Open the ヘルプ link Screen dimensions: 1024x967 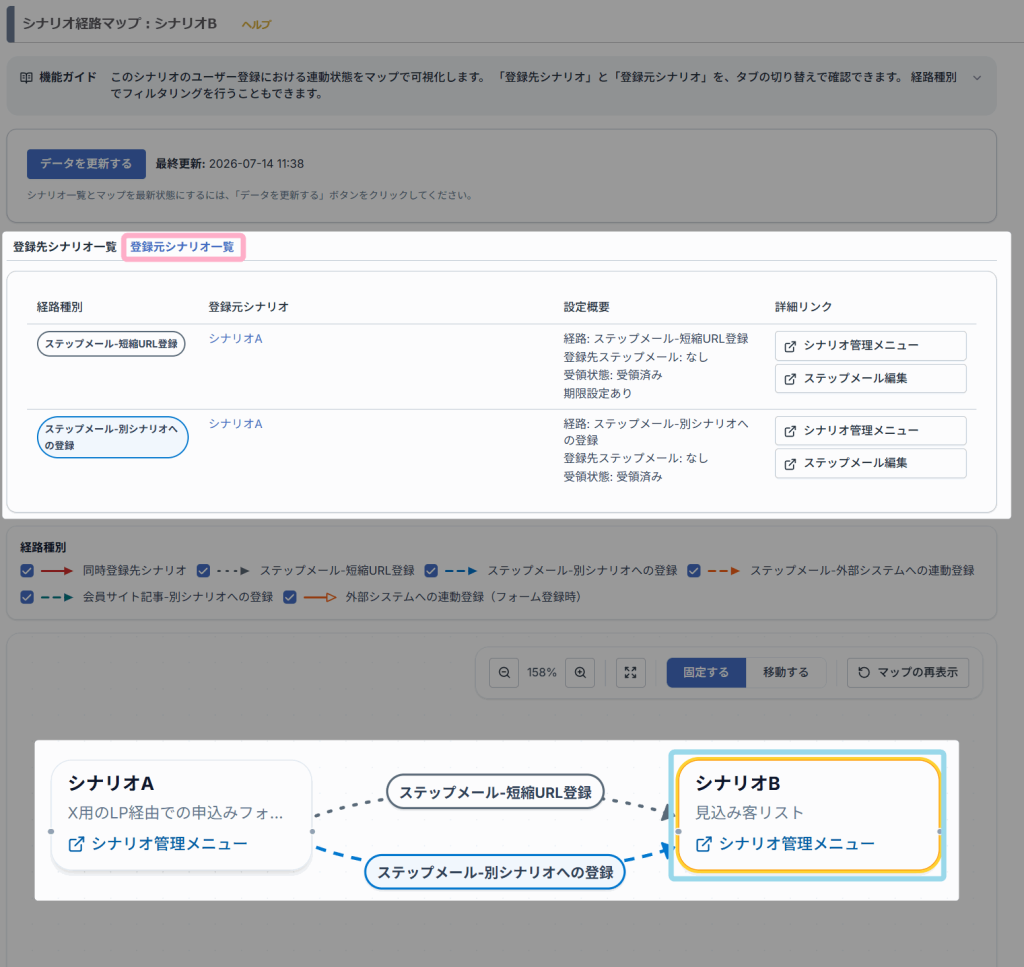click(256, 24)
